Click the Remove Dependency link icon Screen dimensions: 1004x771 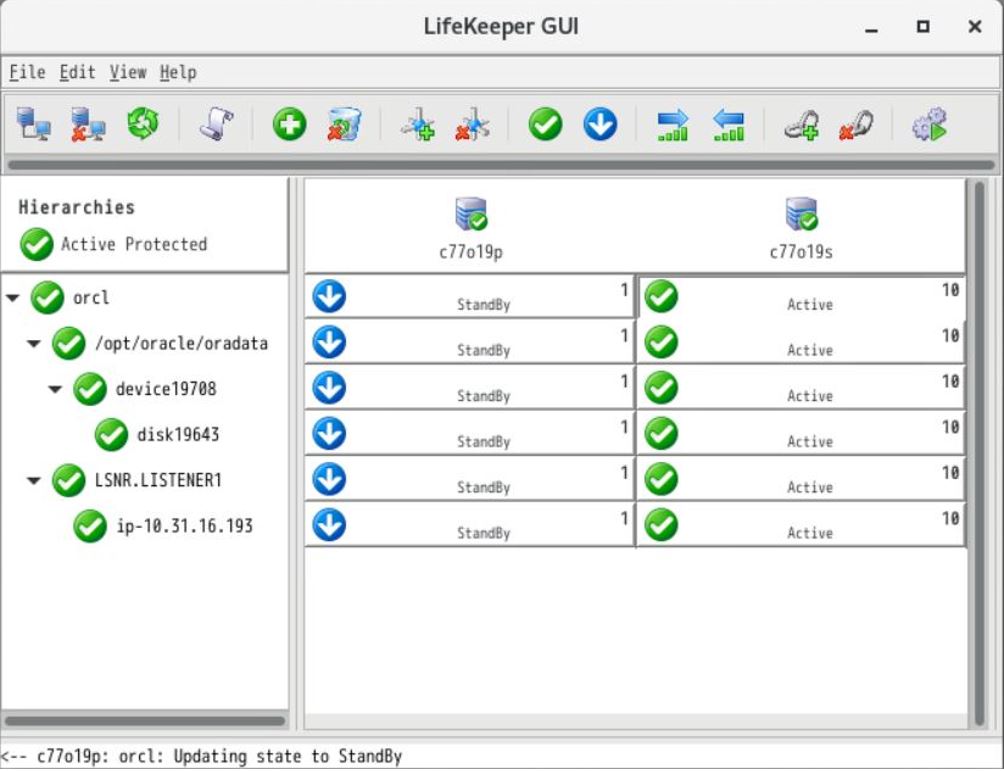pyautogui.click(x=856, y=125)
